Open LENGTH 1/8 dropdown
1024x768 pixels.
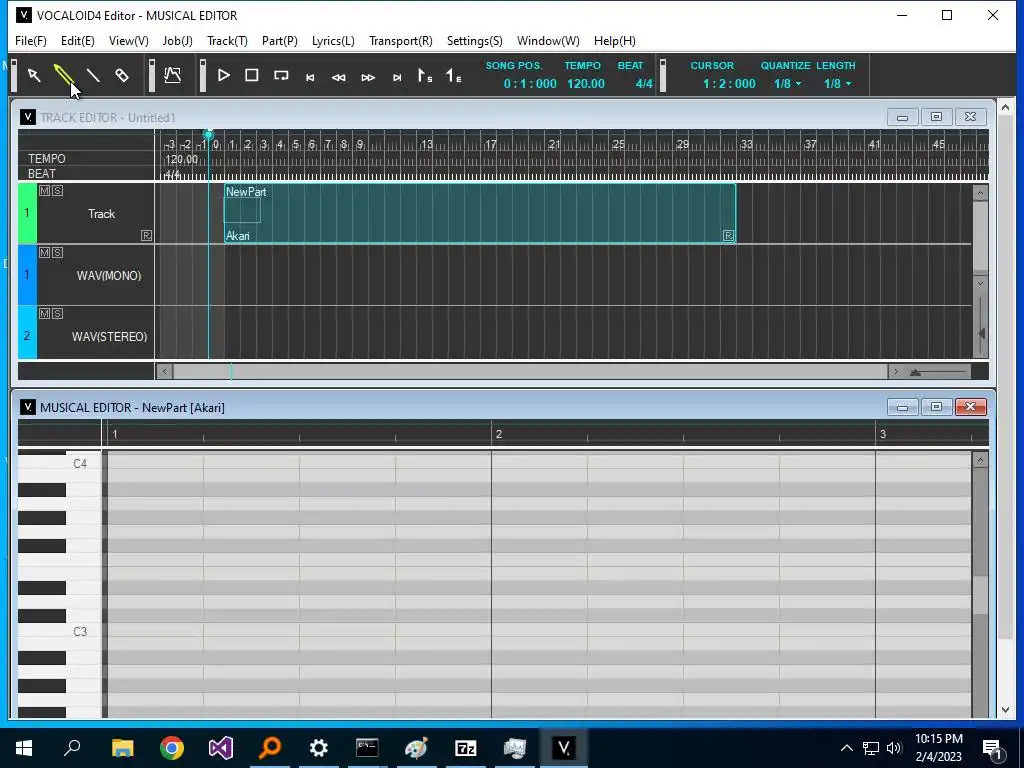coord(837,84)
